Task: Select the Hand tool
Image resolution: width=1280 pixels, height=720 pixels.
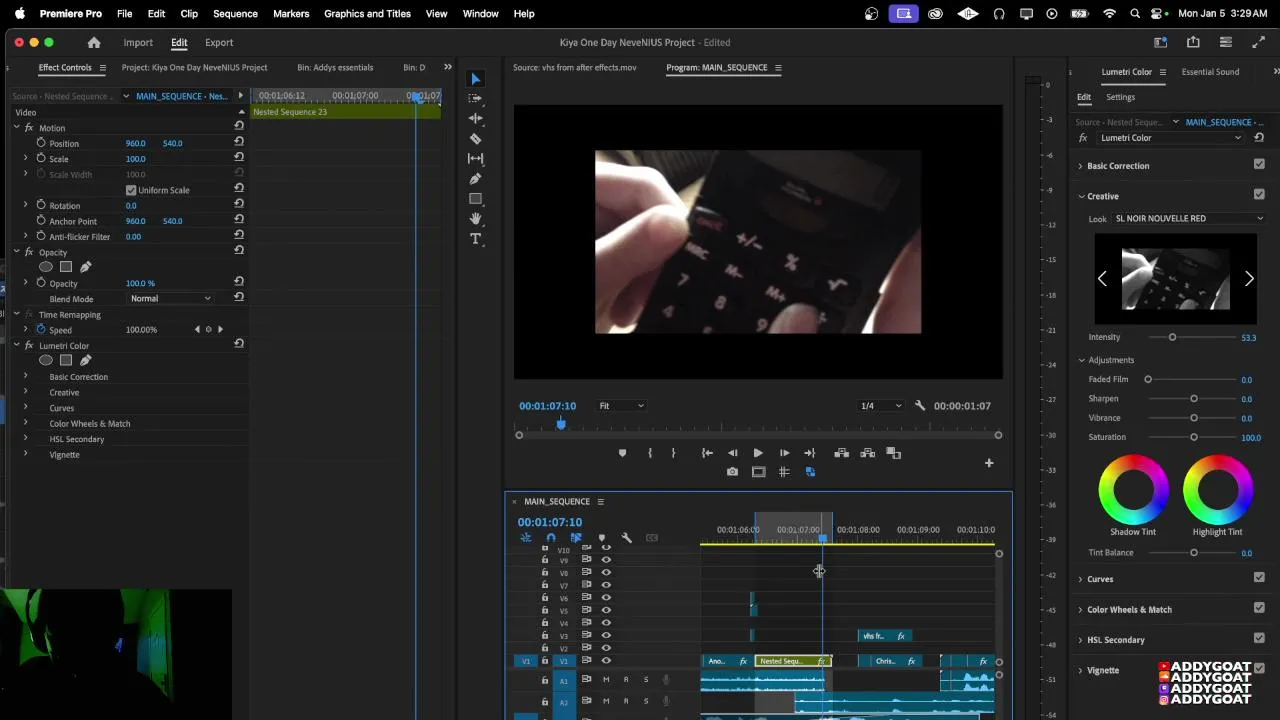Action: tap(475, 219)
